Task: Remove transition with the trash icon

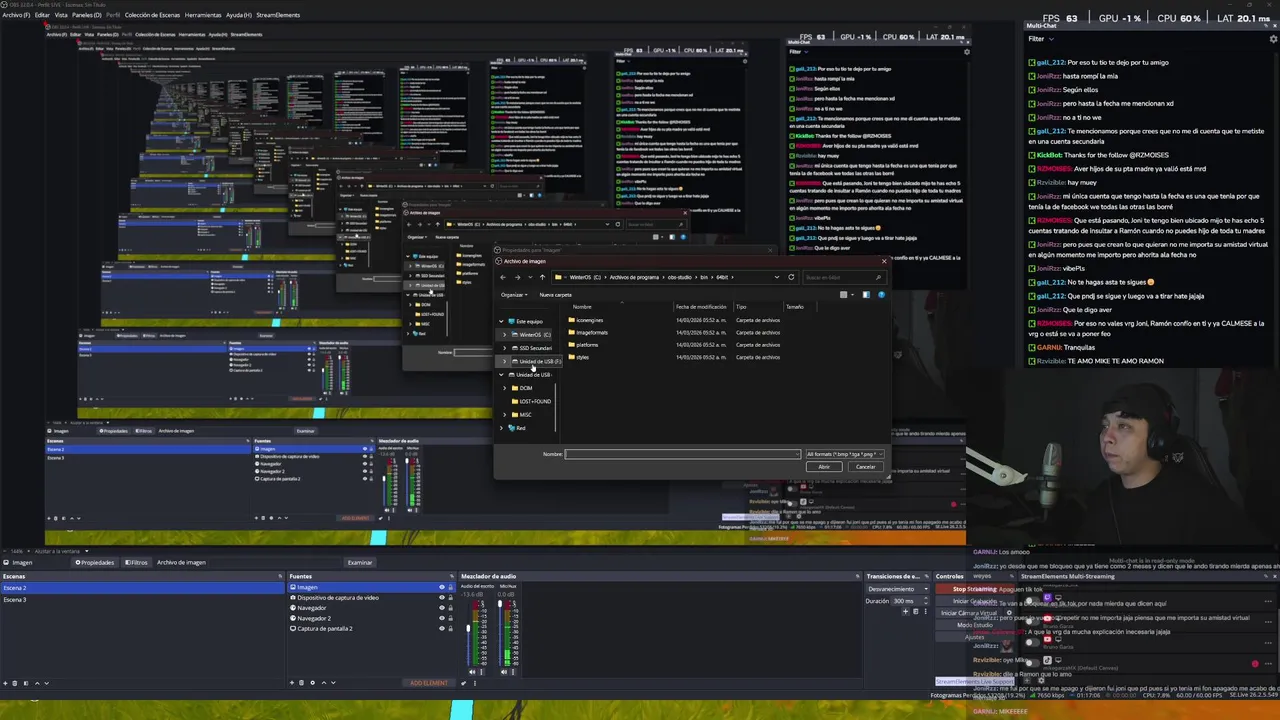Action: tap(916, 612)
